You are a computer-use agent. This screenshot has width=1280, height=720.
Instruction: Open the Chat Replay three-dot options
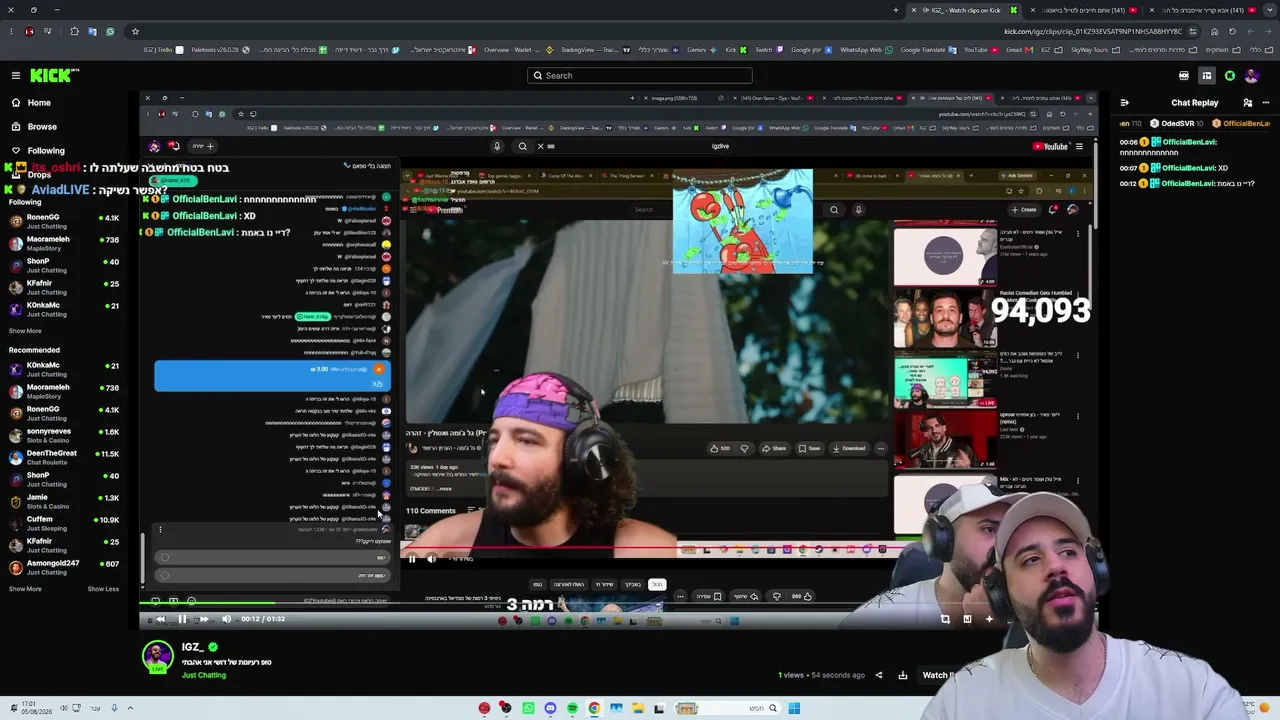[x=1265, y=103]
